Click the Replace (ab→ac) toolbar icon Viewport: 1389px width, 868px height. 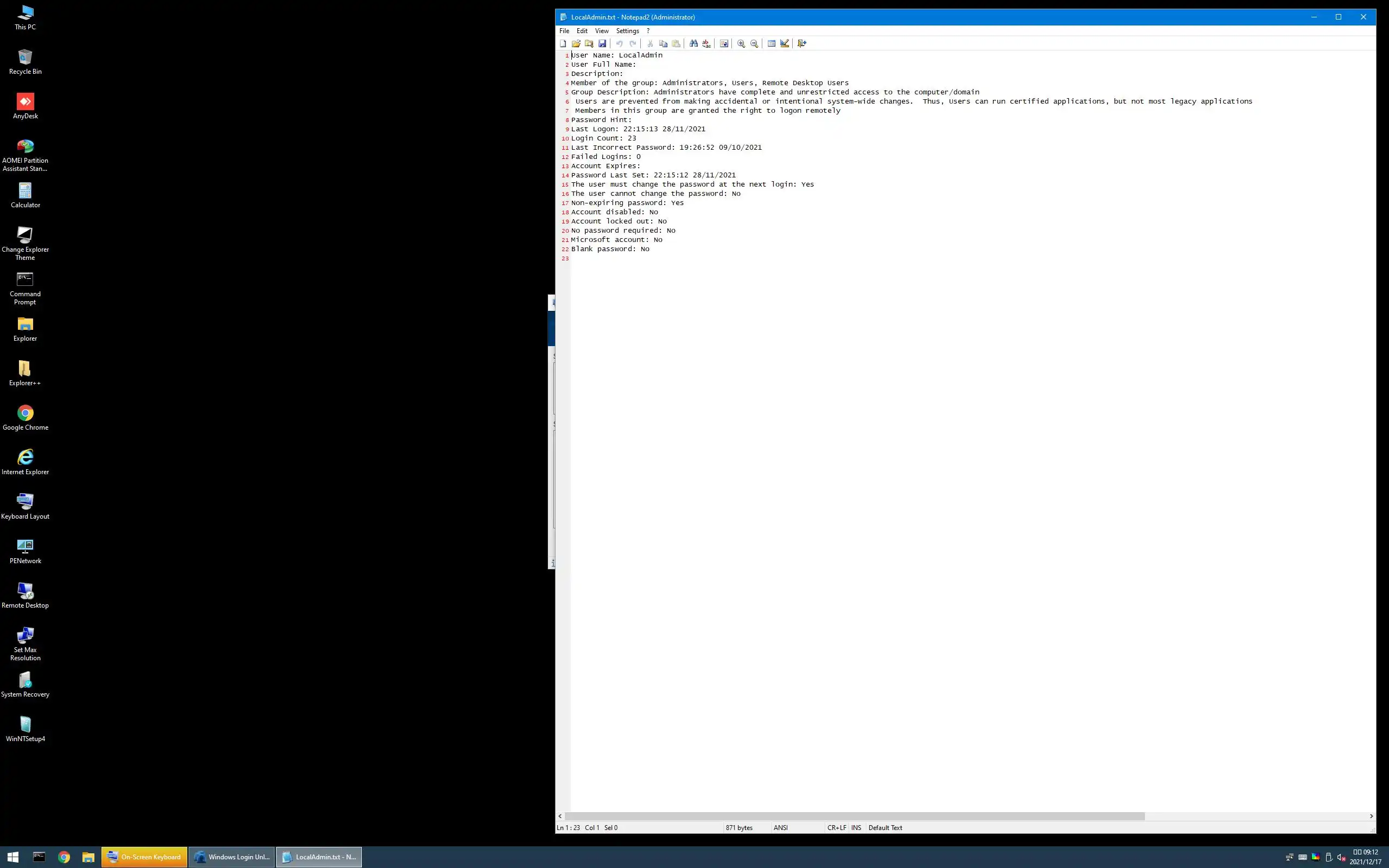706,43
